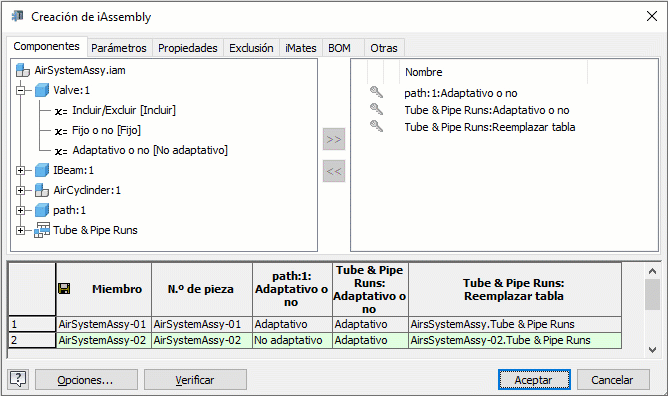The image size is (668, 396).
Task: Click the Adaptativo o no parameter icon under Valve:1
Action: [x=61, y=151]
